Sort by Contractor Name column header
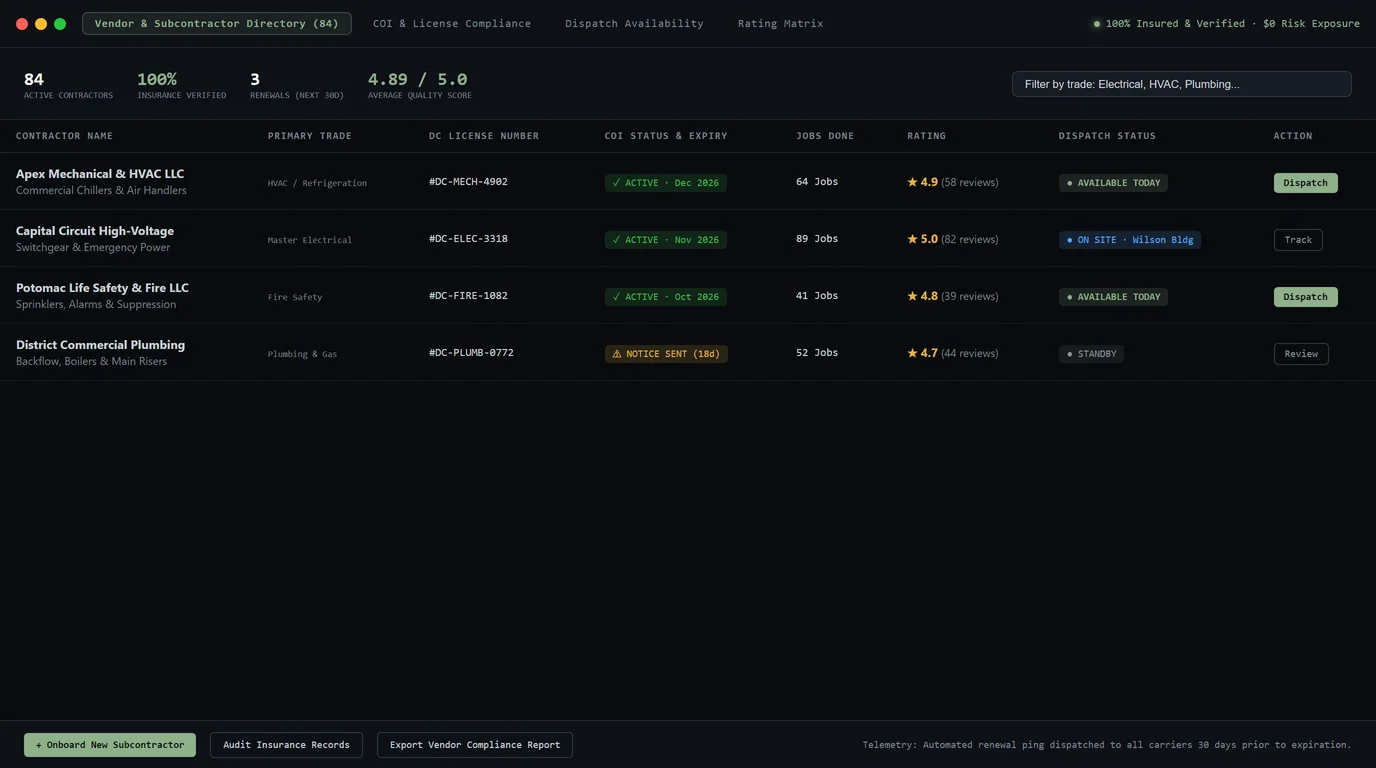The width and height of the screenshot is (1376, 768). click(64, 136)
